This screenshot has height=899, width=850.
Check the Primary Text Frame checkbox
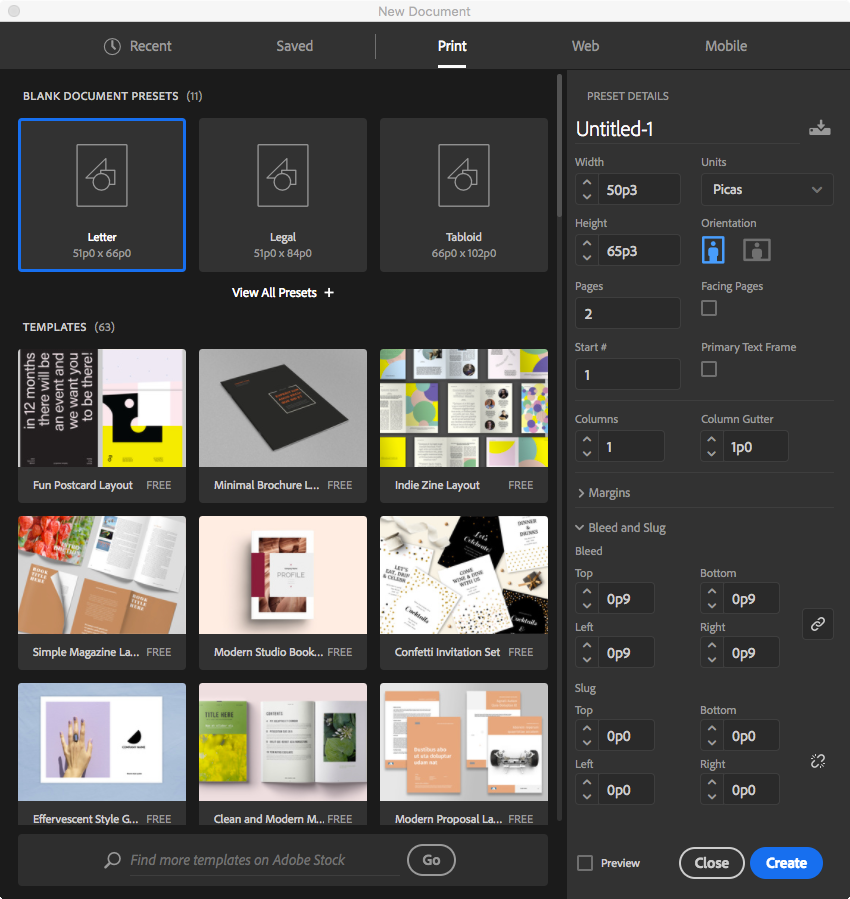click(709, 369)
